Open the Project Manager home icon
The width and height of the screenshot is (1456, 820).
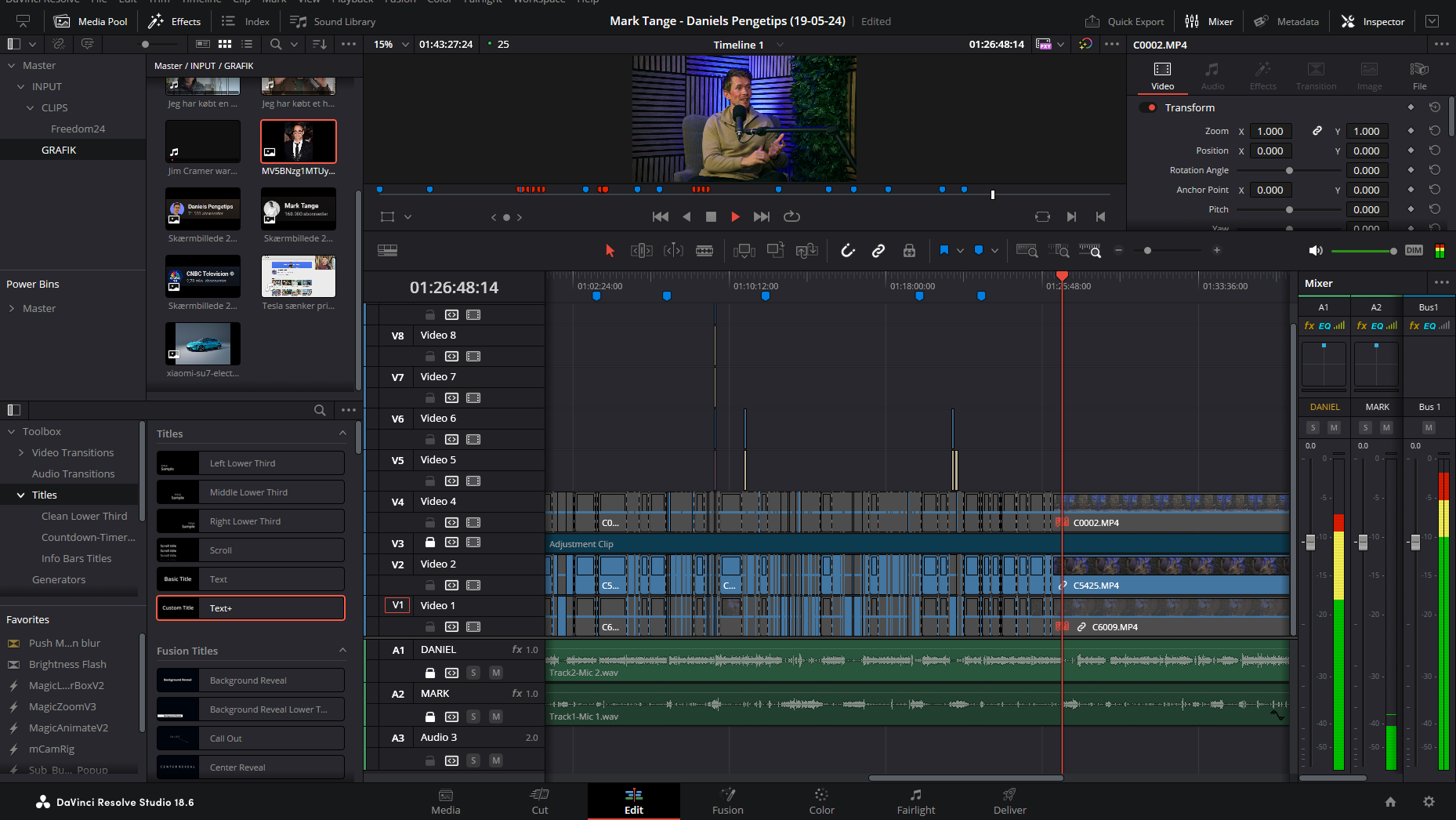pyautogui.click(x=1390, y=802)
